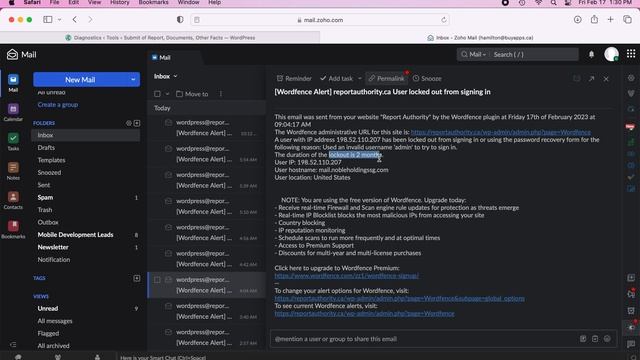Open settings gear in right sidebar

[631, 78]
